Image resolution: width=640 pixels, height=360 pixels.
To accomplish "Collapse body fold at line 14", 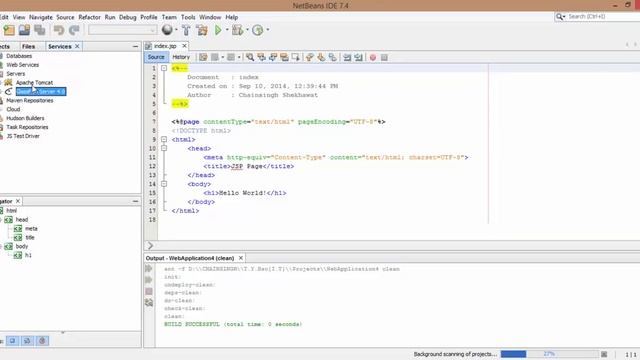I will tap(164, 184).
